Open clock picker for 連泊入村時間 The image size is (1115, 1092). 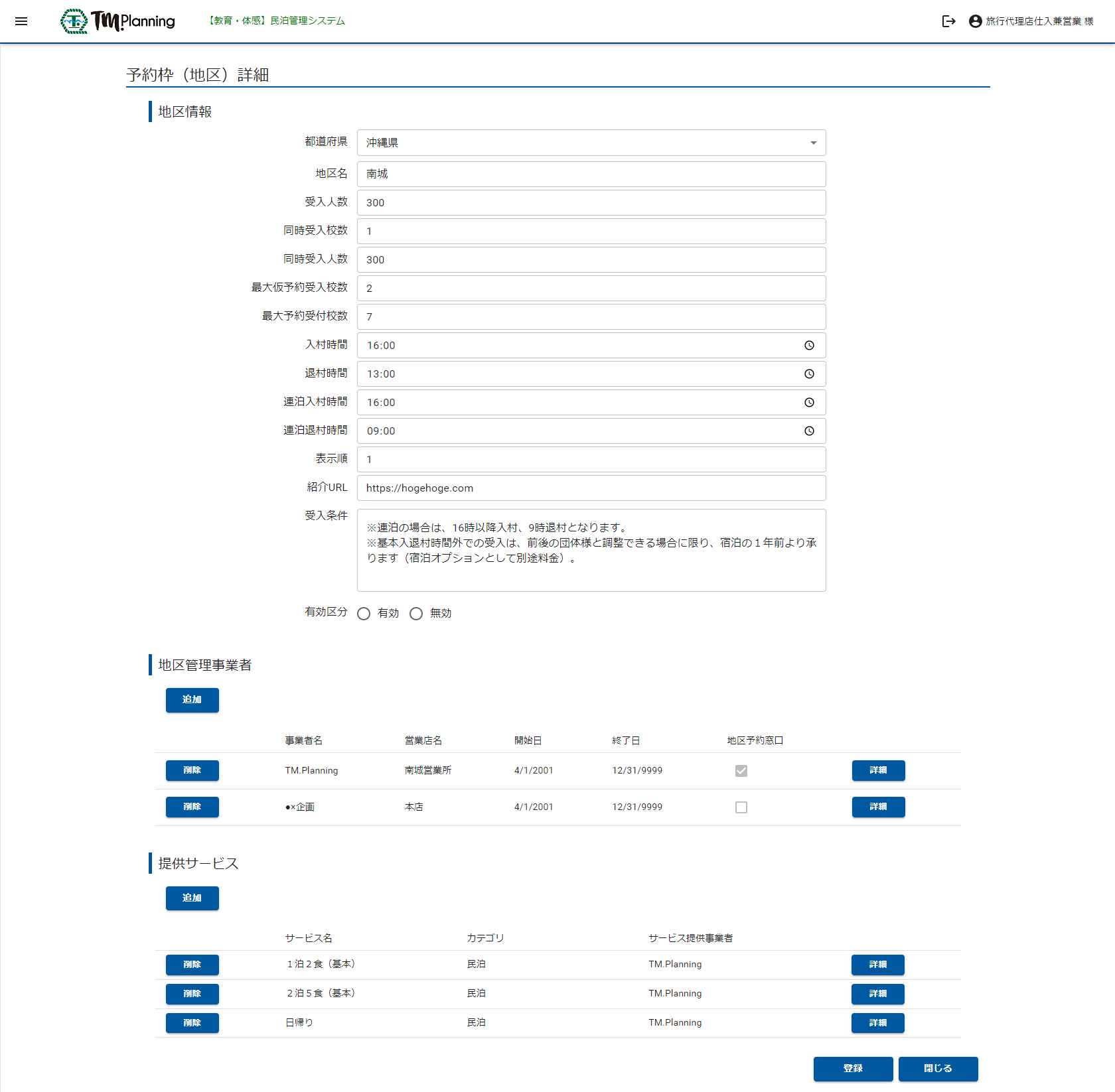[809, 403]
